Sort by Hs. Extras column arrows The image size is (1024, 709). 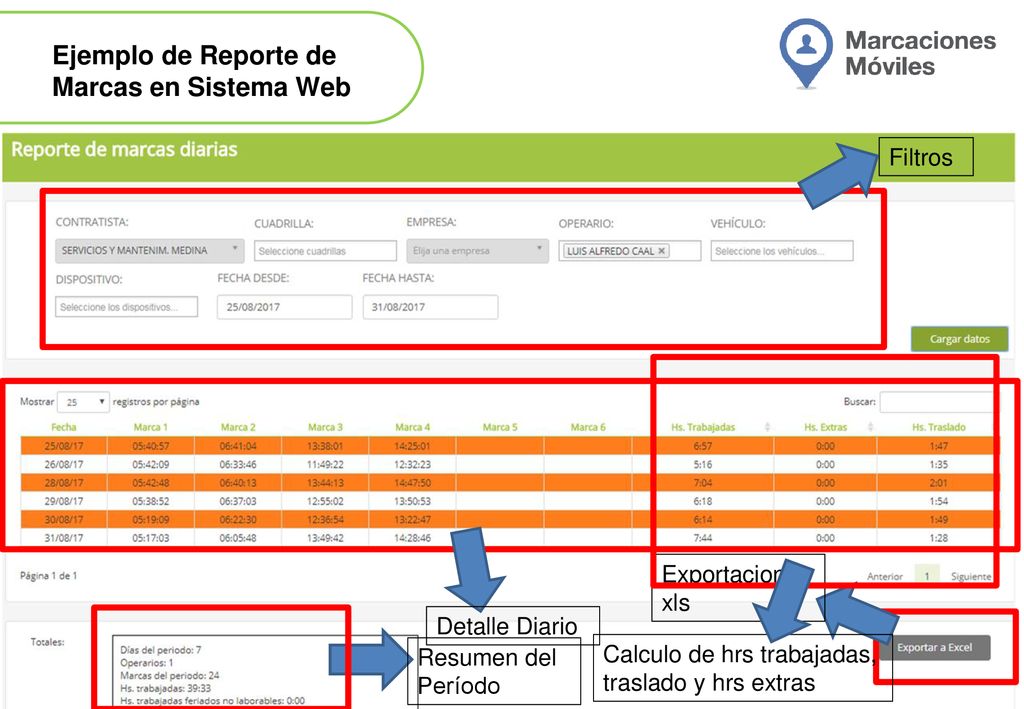pos(871,427)
